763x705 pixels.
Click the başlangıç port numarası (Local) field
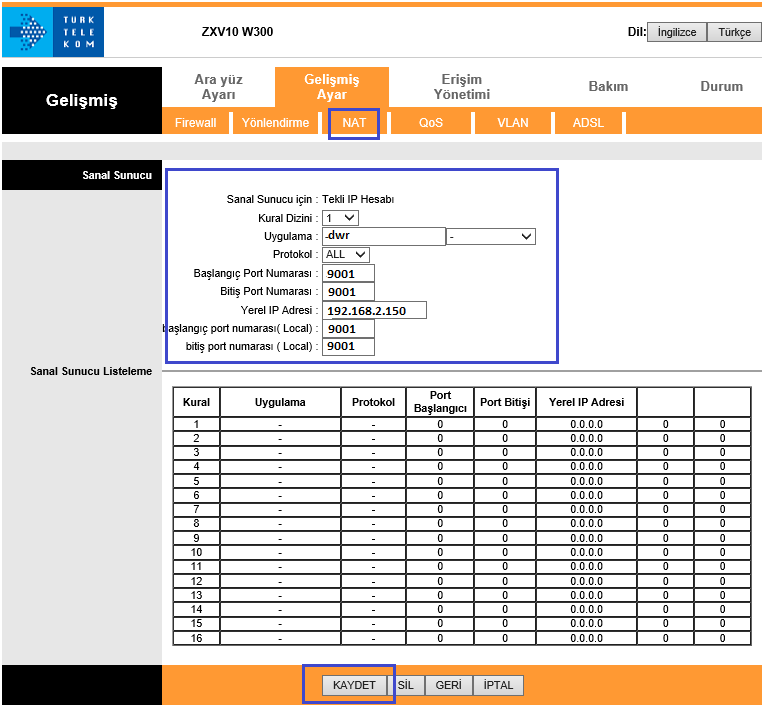(x=348, y=329)
